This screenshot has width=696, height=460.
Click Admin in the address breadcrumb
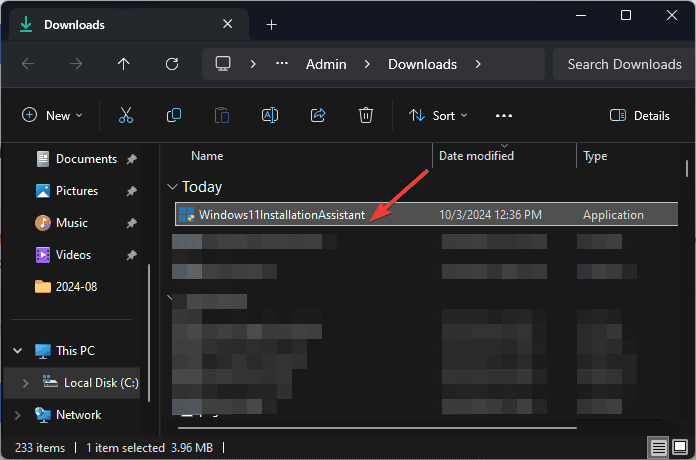326,64
